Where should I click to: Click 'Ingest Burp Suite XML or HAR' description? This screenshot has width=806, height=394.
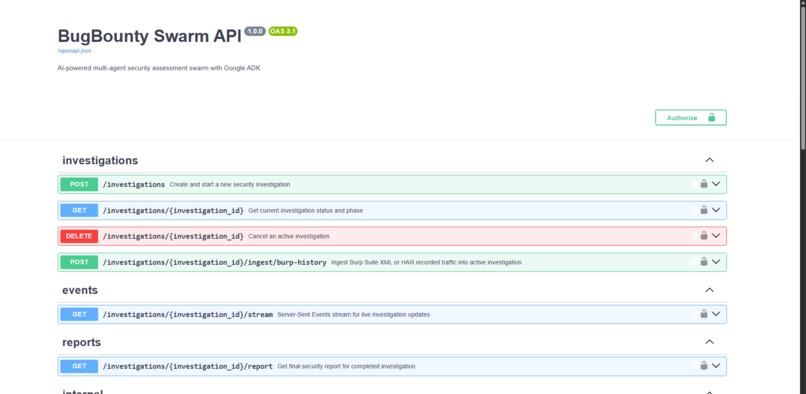(426, 262)
